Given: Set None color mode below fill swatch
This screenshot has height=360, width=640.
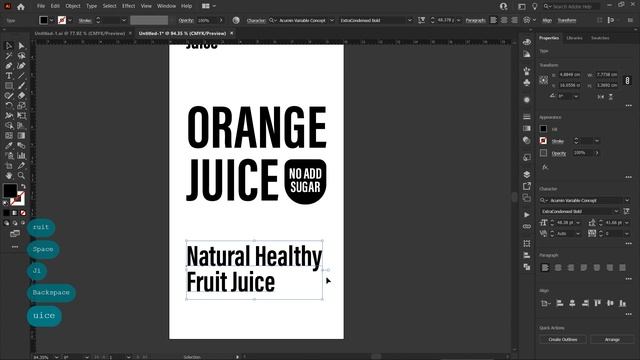Looking at the screenshot, I should [23, 213].
